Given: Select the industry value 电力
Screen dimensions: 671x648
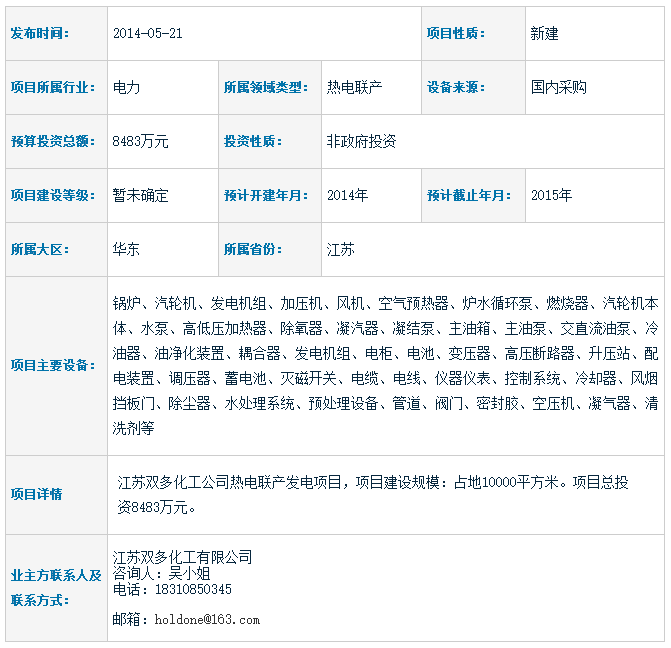Looking at the screenshot, I should coord(126,87).
